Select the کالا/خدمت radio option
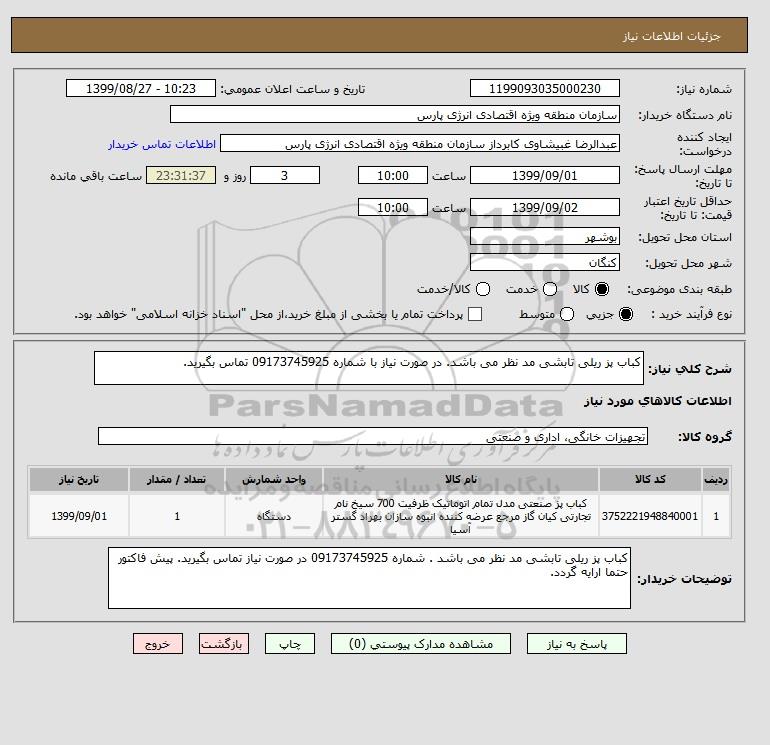Viewport: 770px width, 745px height. (x=483, y=289)
